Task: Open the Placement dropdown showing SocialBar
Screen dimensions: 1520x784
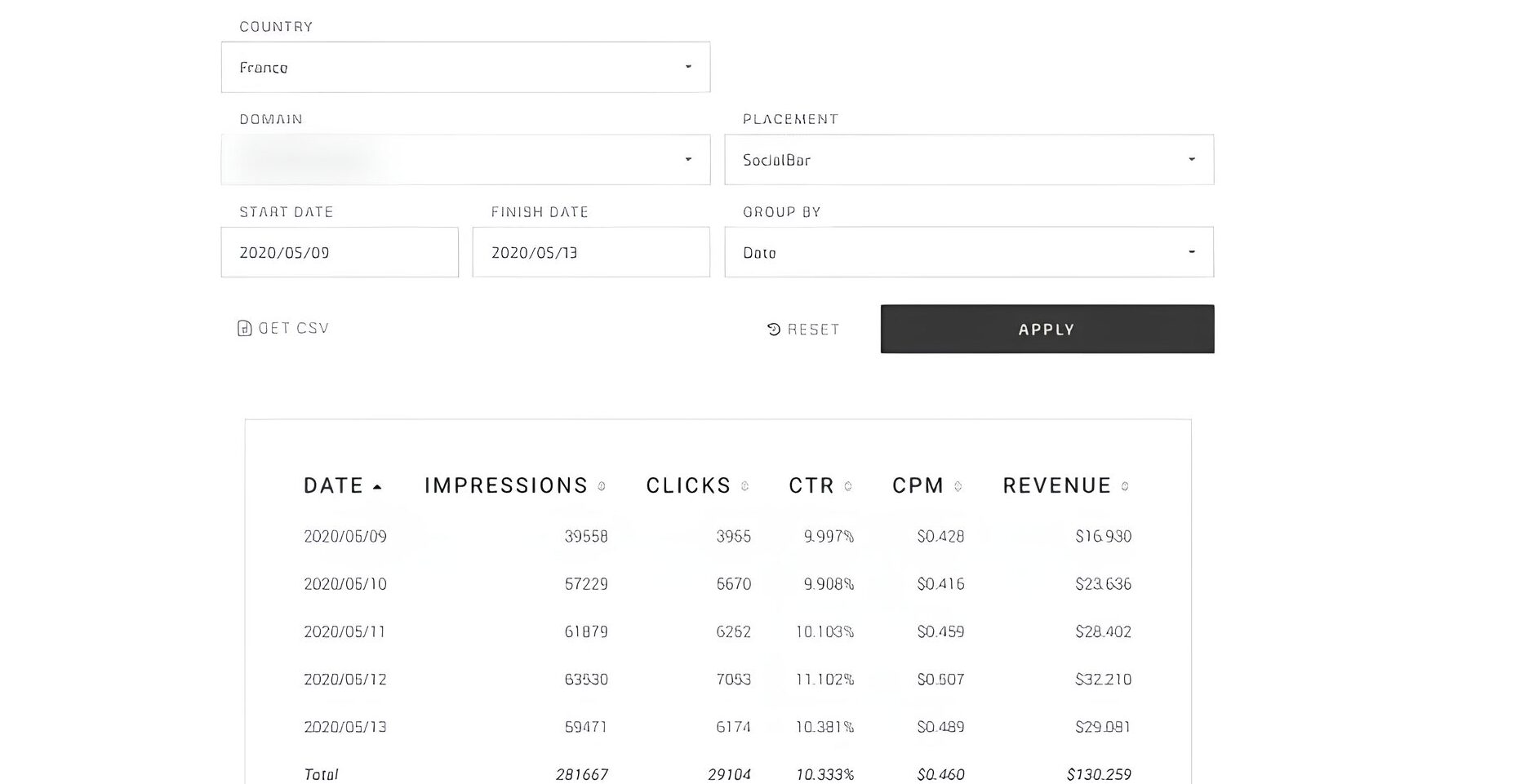Action: coord(968,160)
